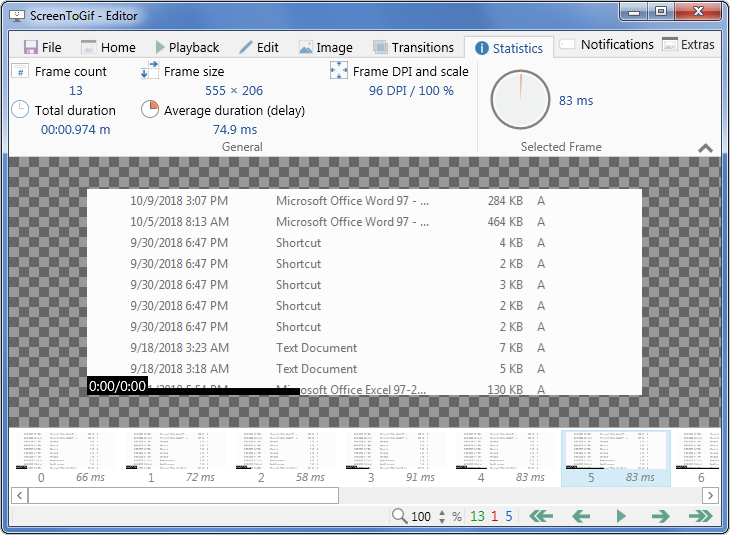This screenshot has width=730, height=535.
Task: Click the 9/18/2018 3:23 AM Text Document row
Action: click(x=364, y=348)
